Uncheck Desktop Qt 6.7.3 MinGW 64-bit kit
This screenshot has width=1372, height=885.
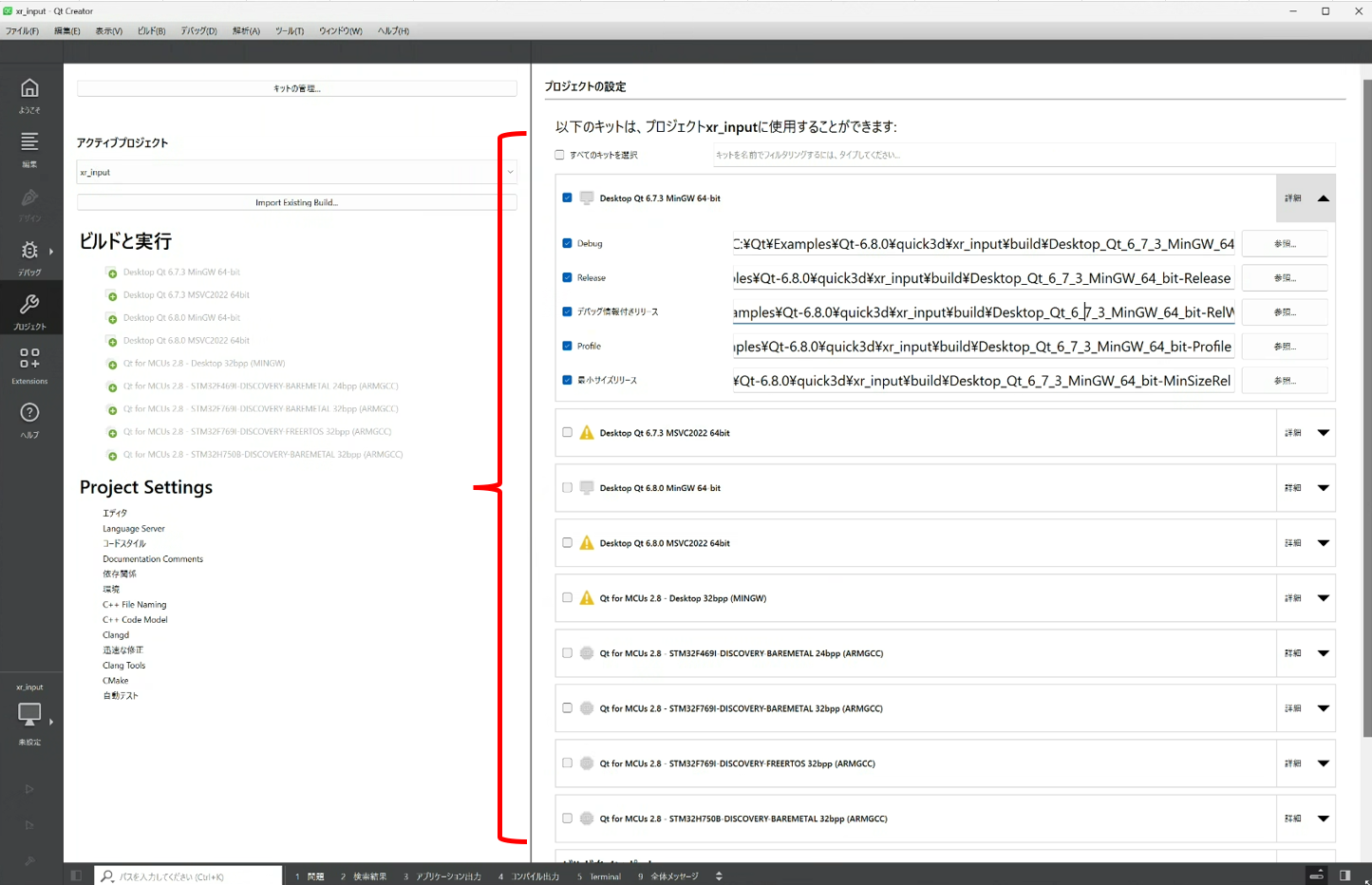point(567,198)
